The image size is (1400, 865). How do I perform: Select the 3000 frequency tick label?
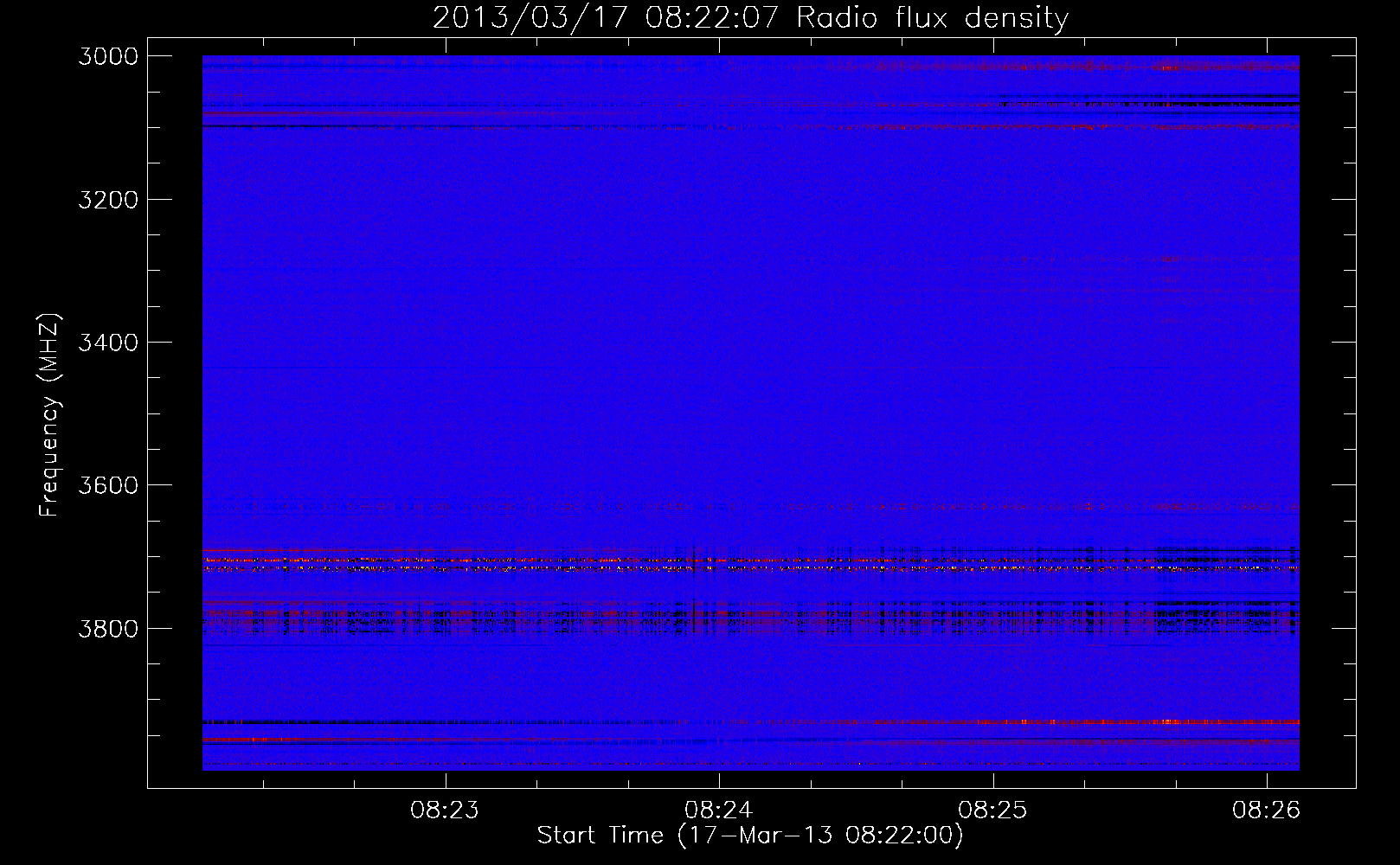tap(108, 56)
